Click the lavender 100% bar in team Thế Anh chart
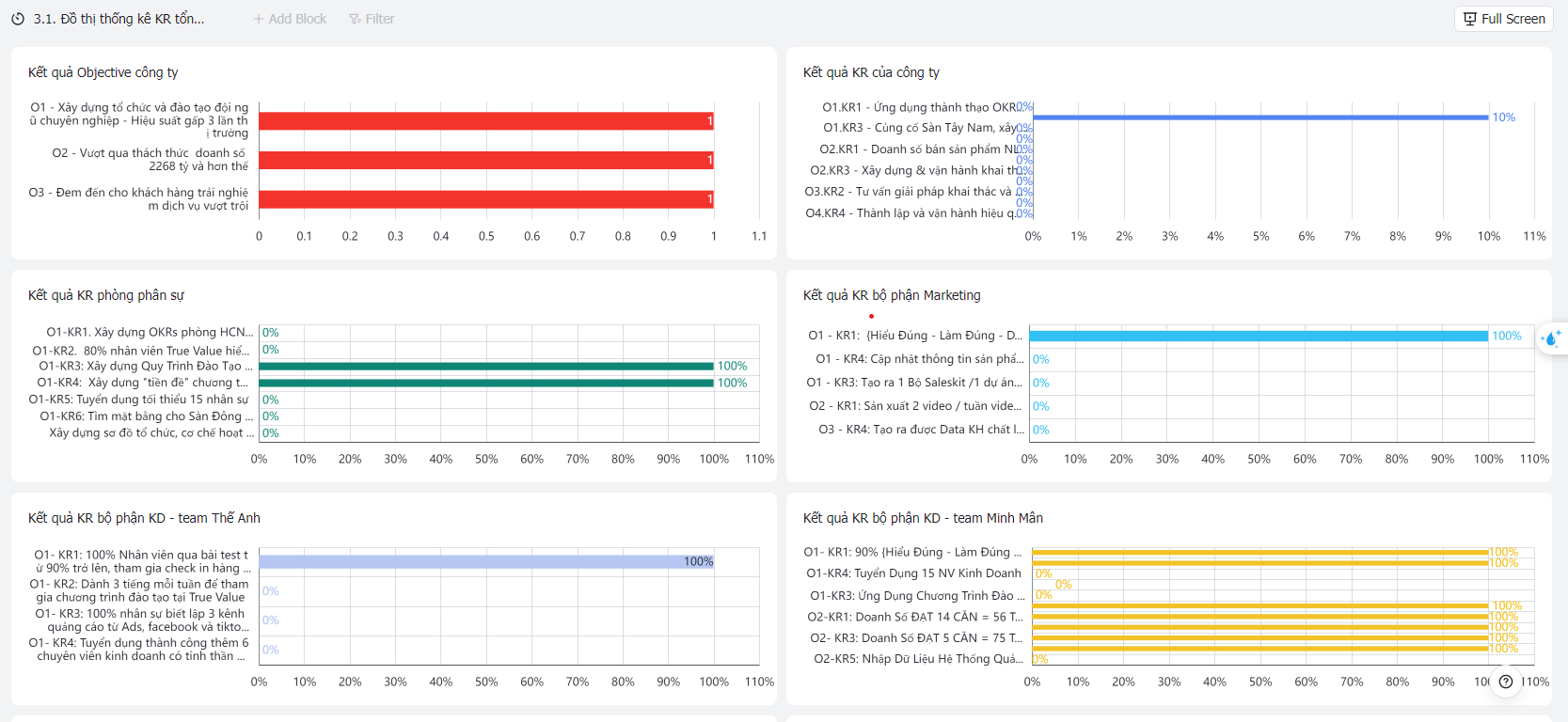The height and width of the screenshot is (722, 1568). [x=486, y=562]
